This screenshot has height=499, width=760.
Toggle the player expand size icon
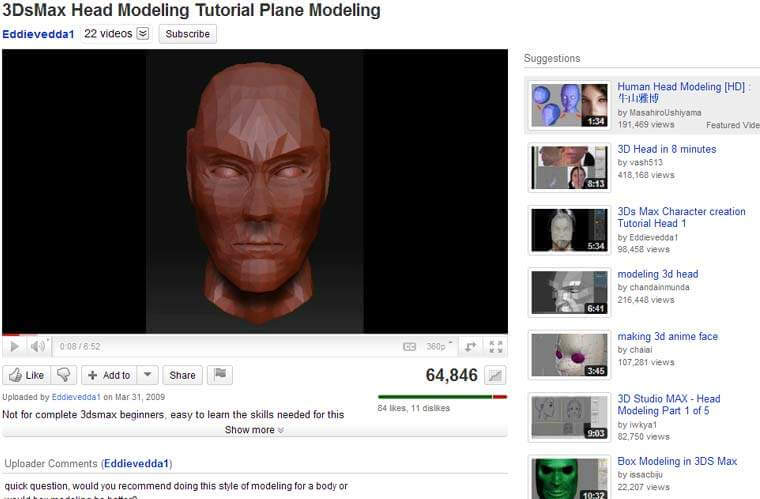click(469, 347)
